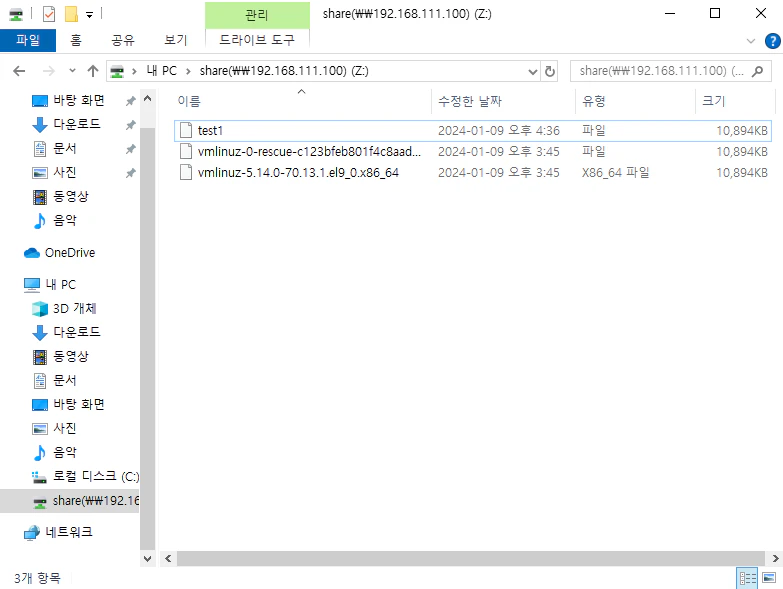Switch to the 공유 ribbon tab

tap(123, 40)
